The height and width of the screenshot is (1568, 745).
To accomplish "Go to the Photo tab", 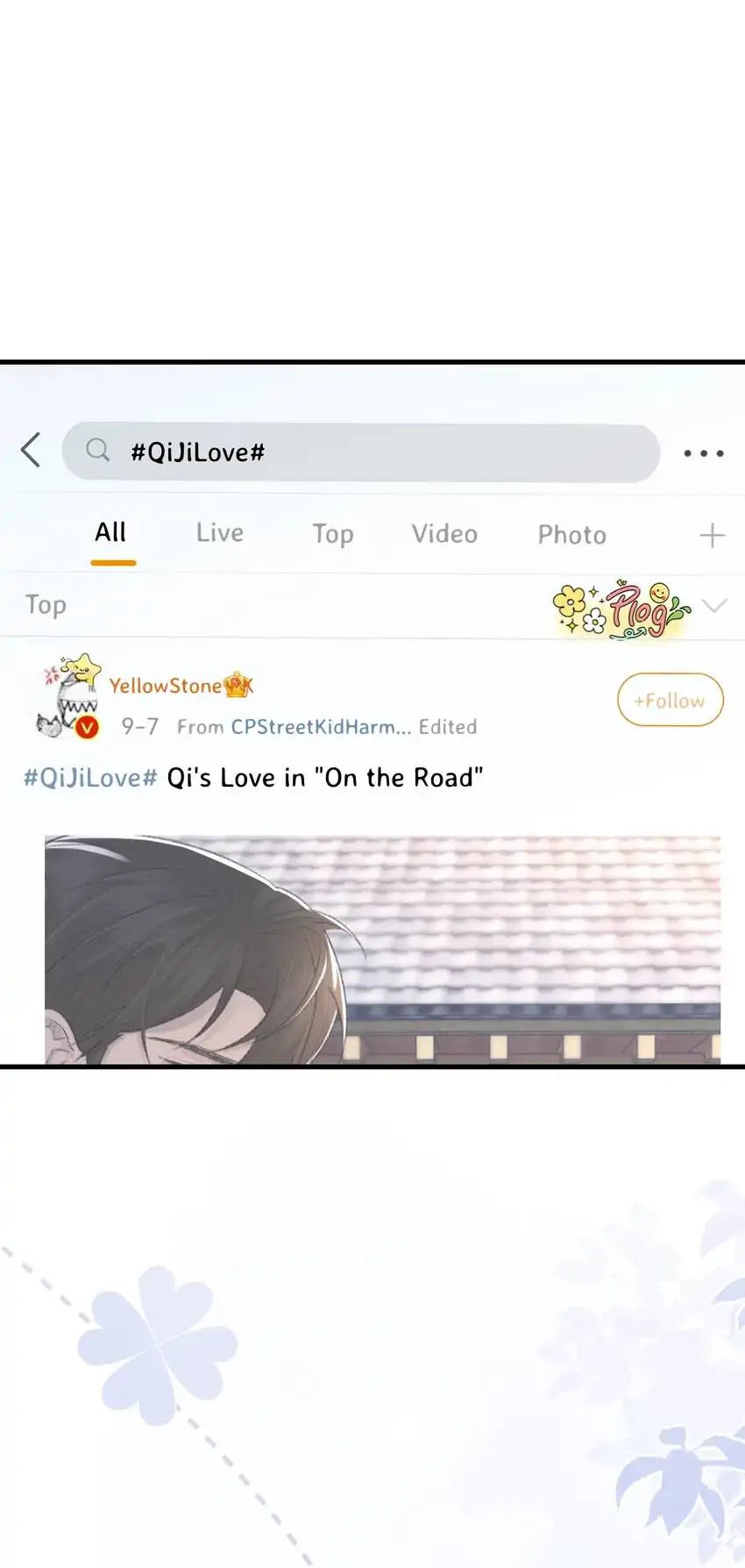I will [x=572, y=534].
